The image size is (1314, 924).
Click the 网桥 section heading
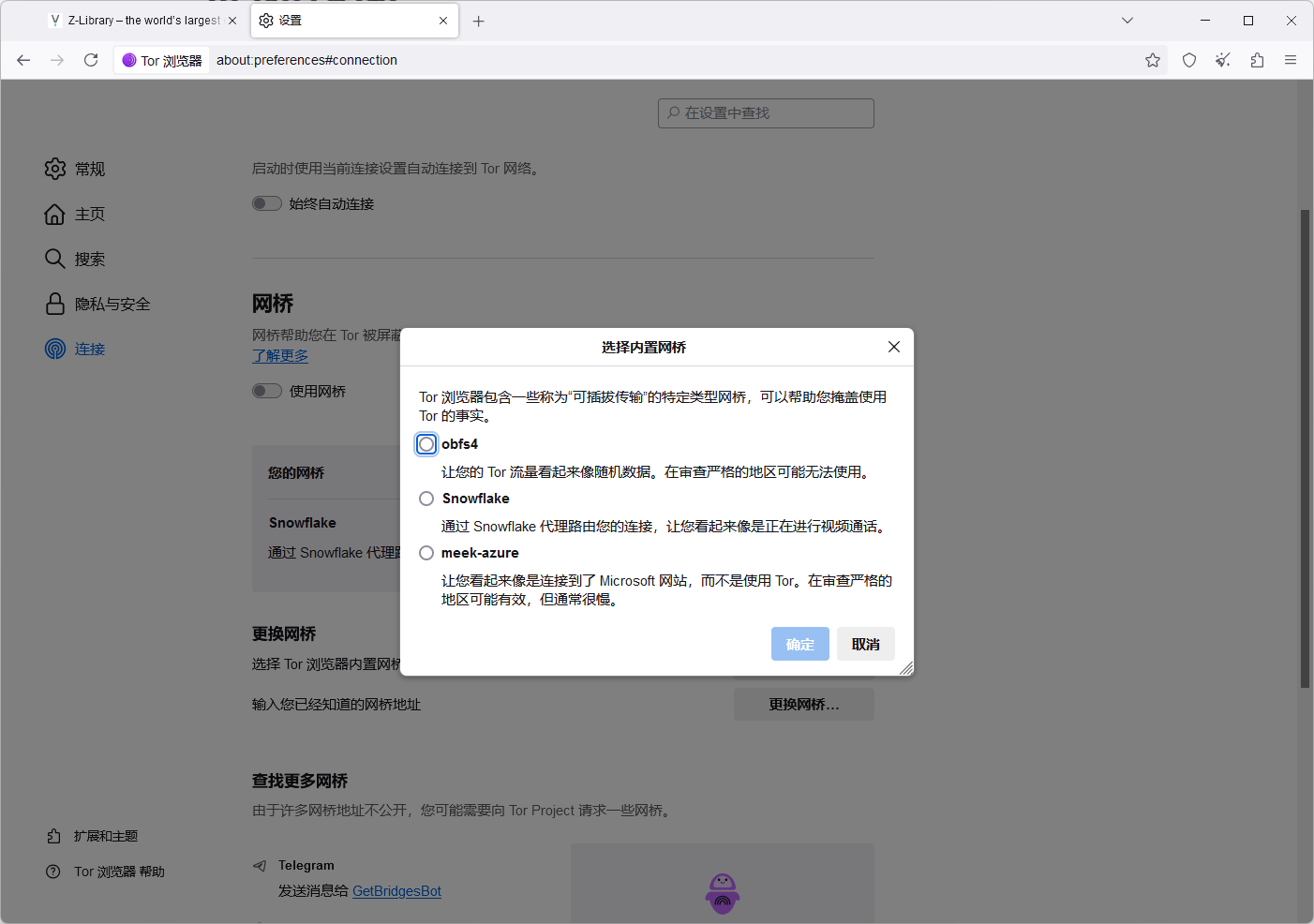pyautogui.click(x=273, y=304)
